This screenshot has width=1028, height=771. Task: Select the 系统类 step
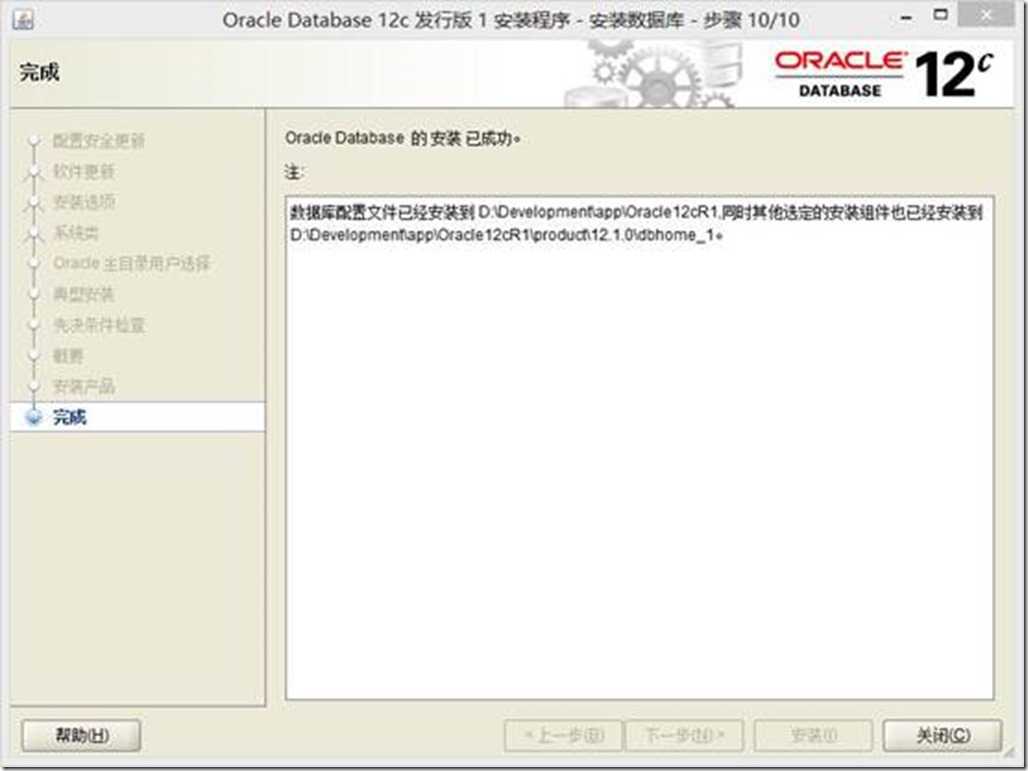75,233
